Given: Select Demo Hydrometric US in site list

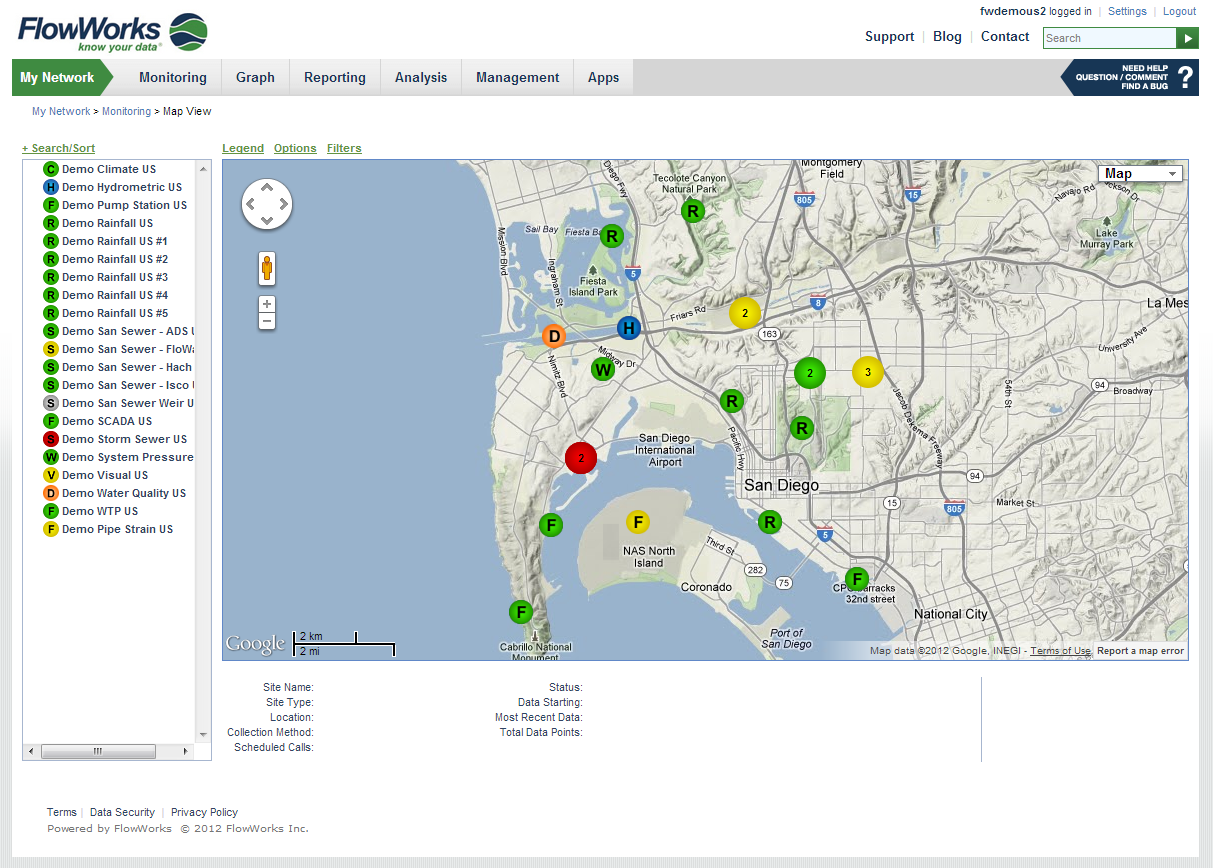Looking at the screenshot, I should pos(122,187).
